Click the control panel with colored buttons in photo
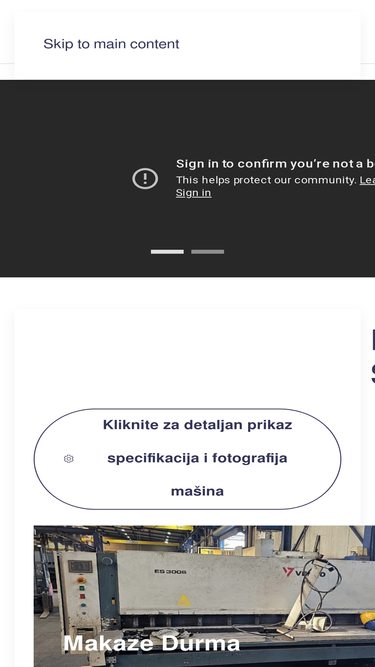The height and width of the screenshot is (667, 375). point(80,591)
